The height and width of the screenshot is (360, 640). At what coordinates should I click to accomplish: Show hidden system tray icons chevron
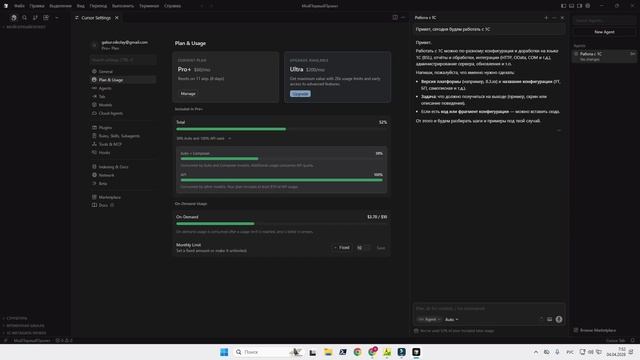pos(536,352)
